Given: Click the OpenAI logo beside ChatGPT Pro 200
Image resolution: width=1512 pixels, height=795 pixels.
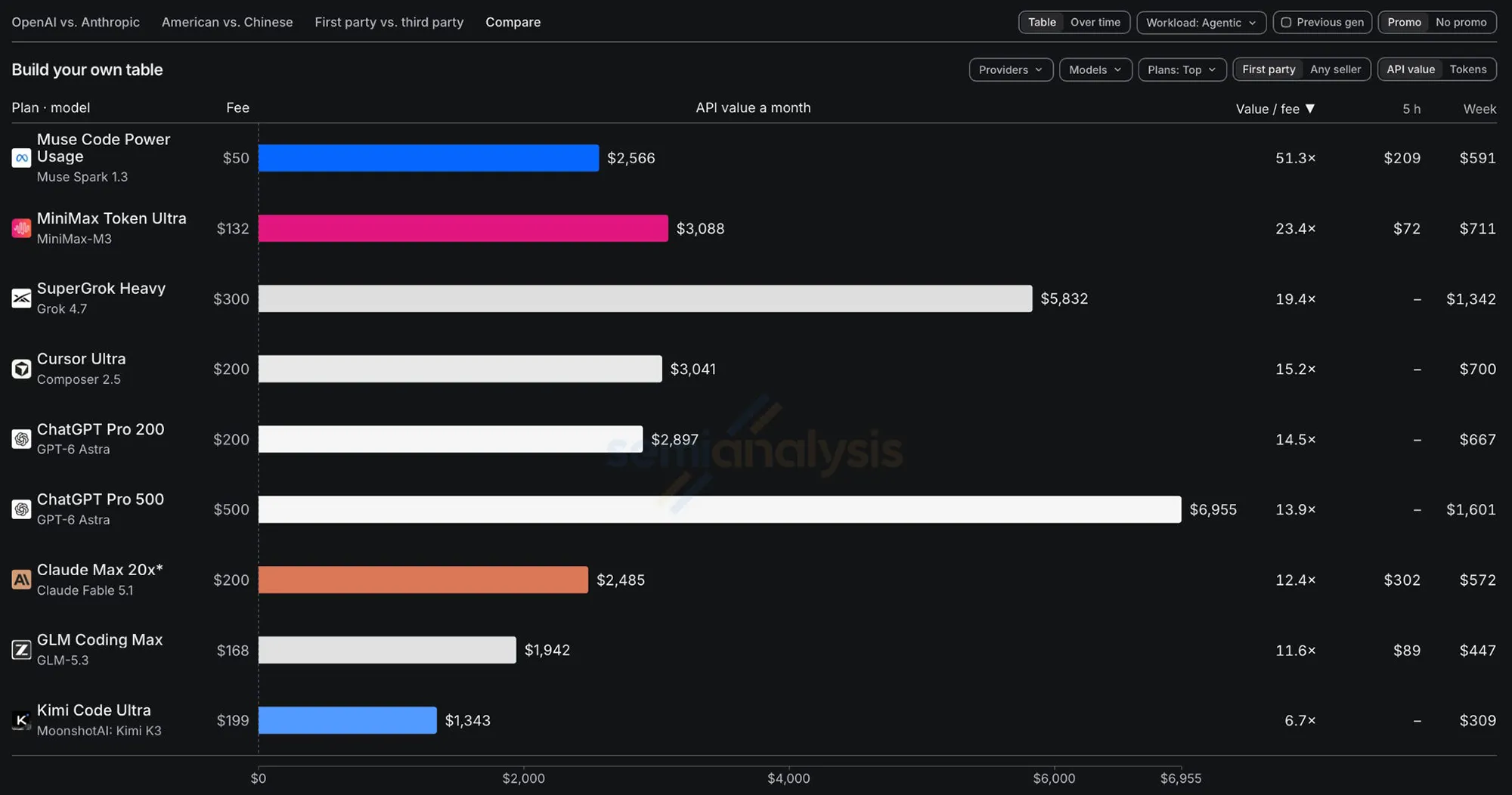Looking at the screenshot, I should pos(21,439).
